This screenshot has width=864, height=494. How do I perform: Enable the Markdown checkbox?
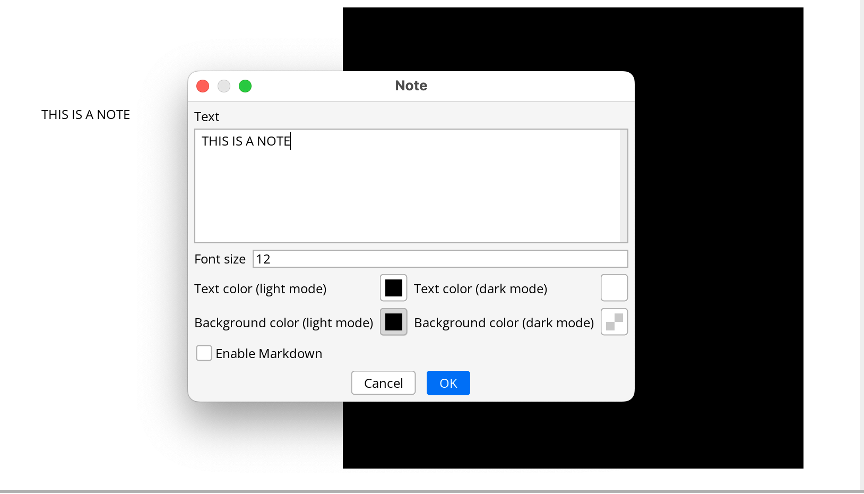[x=204, y=353]
